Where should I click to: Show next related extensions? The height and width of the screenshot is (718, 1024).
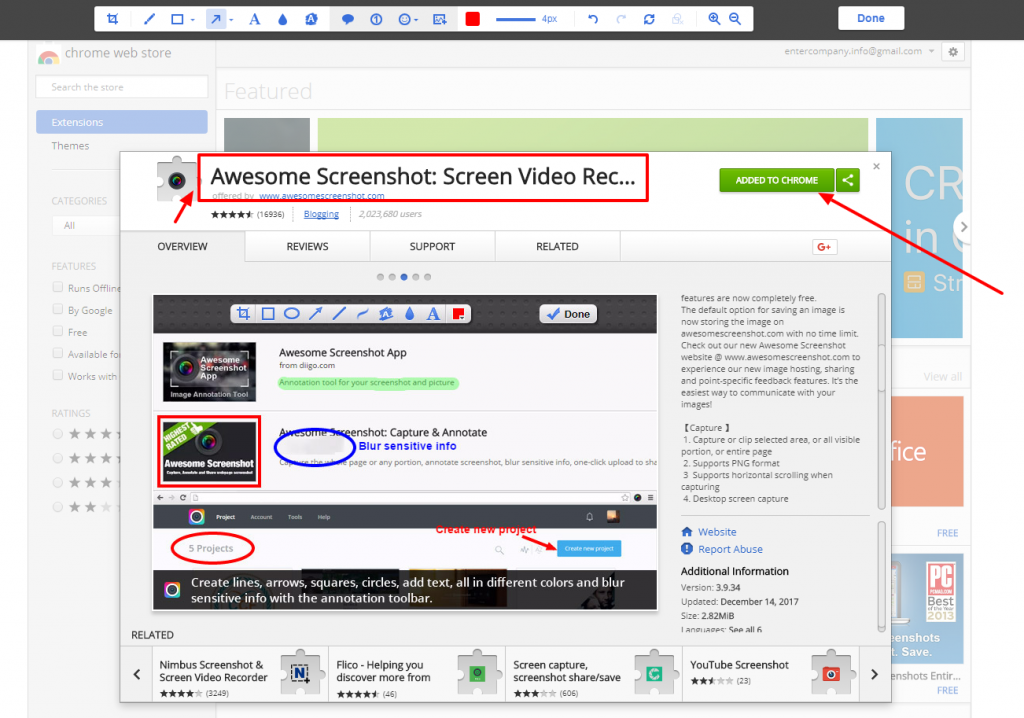874,674
